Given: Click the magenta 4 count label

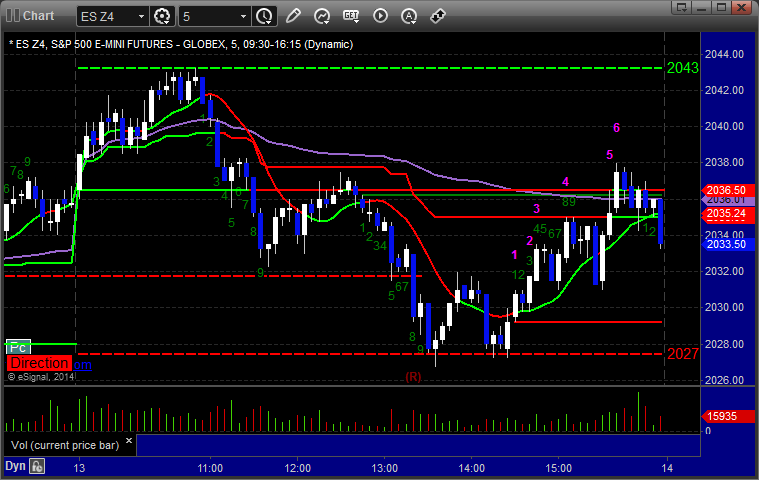Looking at the screenshot, I should [565, 182].
